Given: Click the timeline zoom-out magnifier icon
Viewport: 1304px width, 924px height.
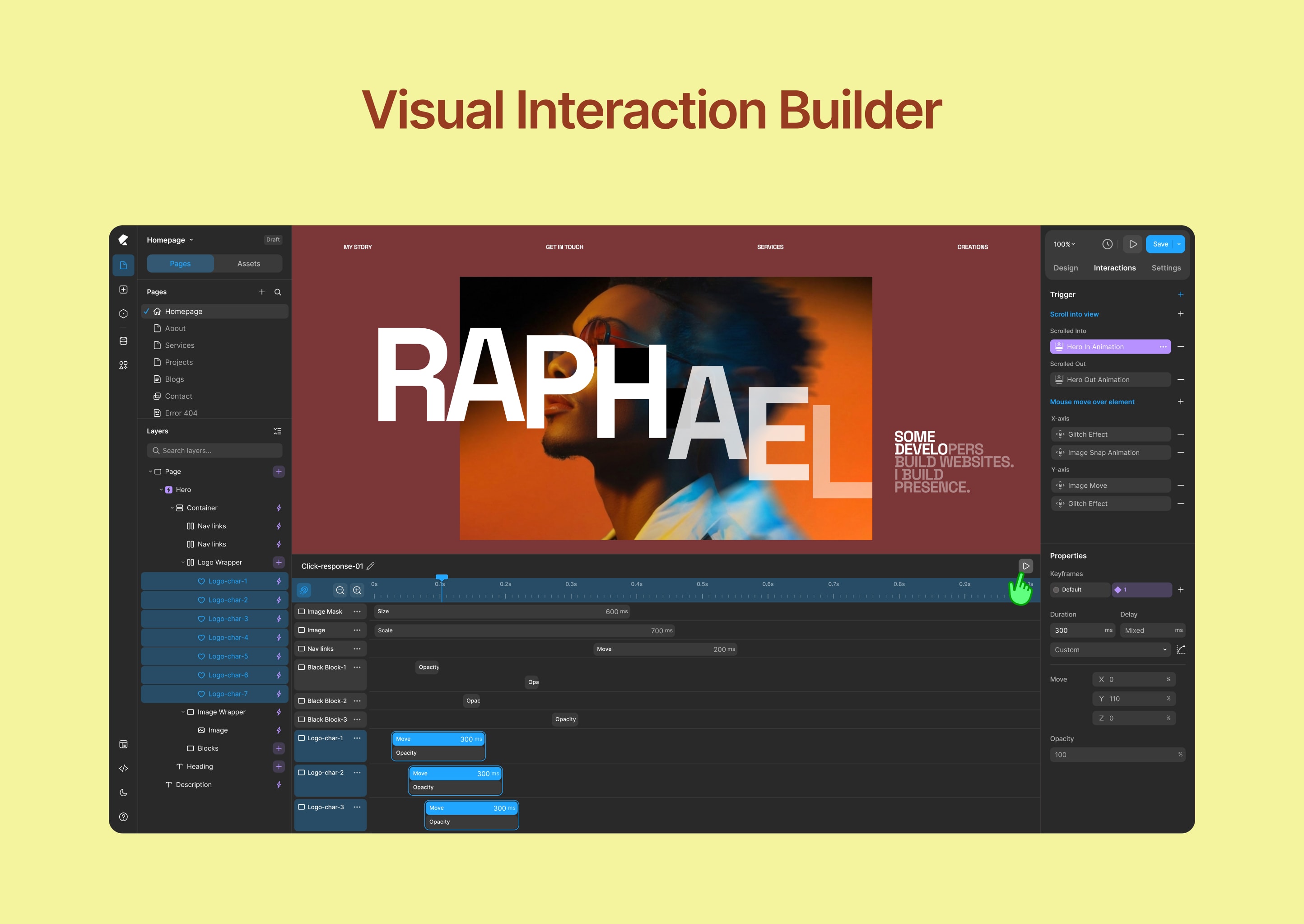Looking at the screenshot, I should point(340,590).
